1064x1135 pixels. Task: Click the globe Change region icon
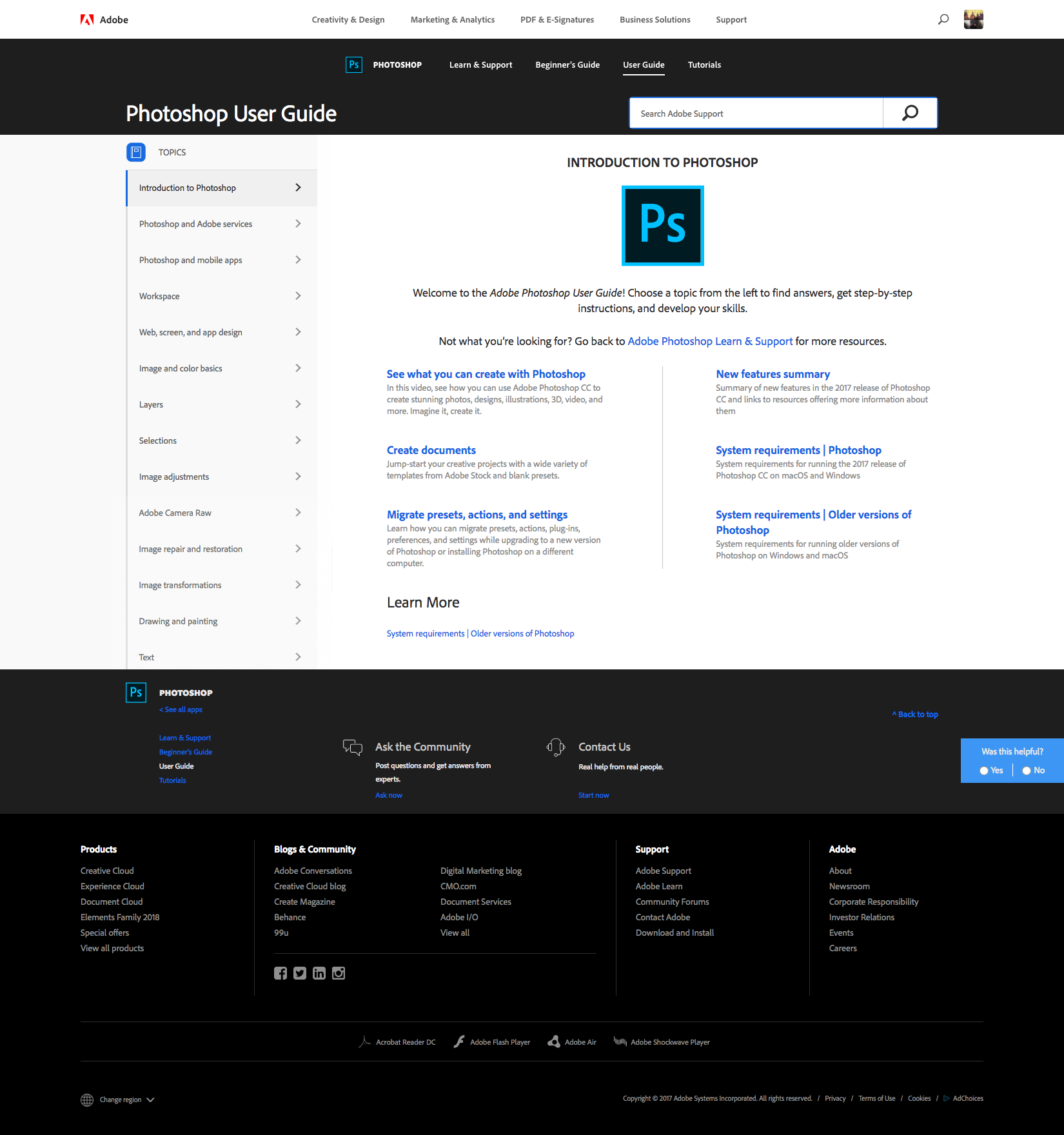[x=87, y=1100]
